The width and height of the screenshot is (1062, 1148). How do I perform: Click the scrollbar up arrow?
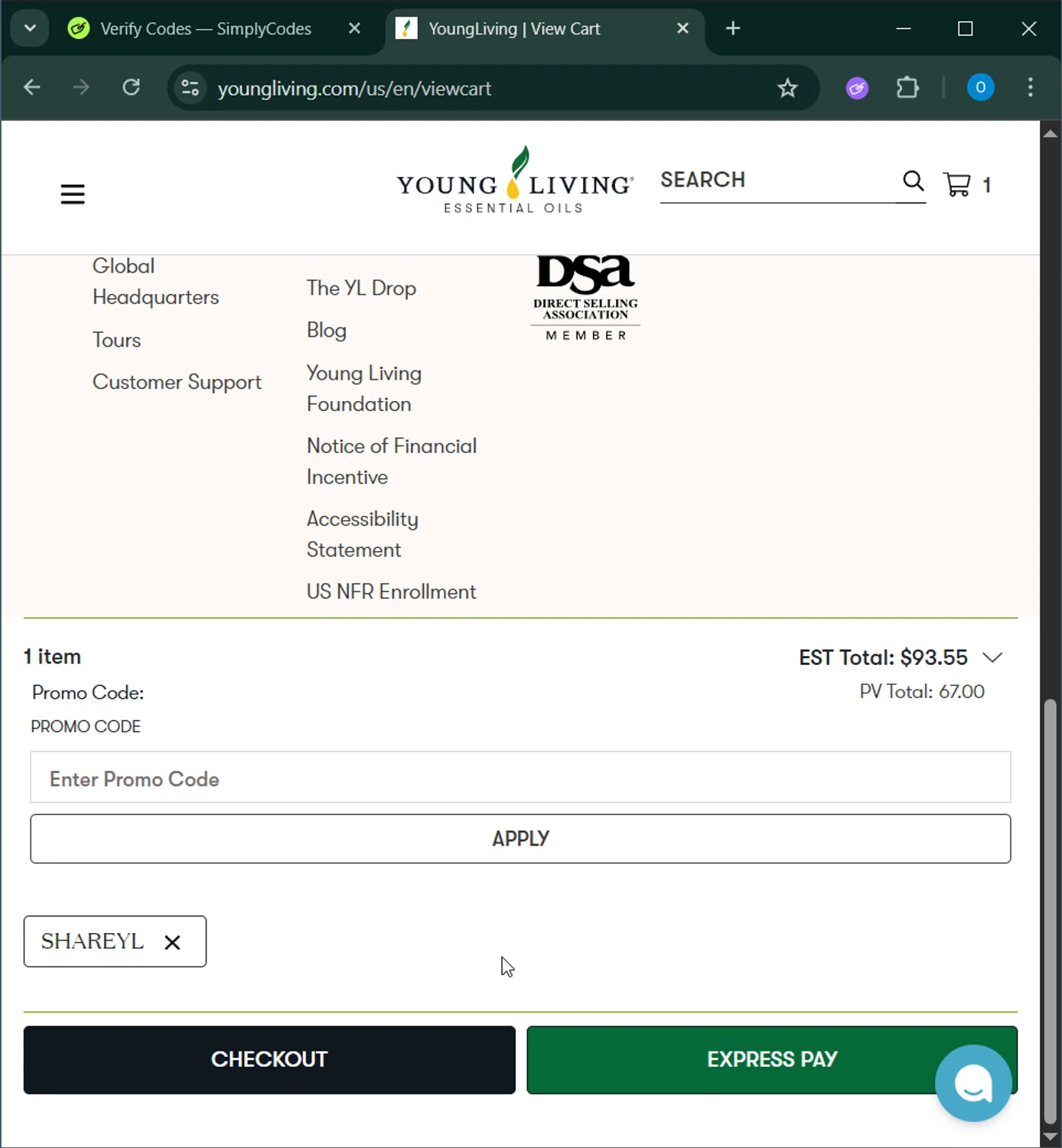(x=1051, y=133)
